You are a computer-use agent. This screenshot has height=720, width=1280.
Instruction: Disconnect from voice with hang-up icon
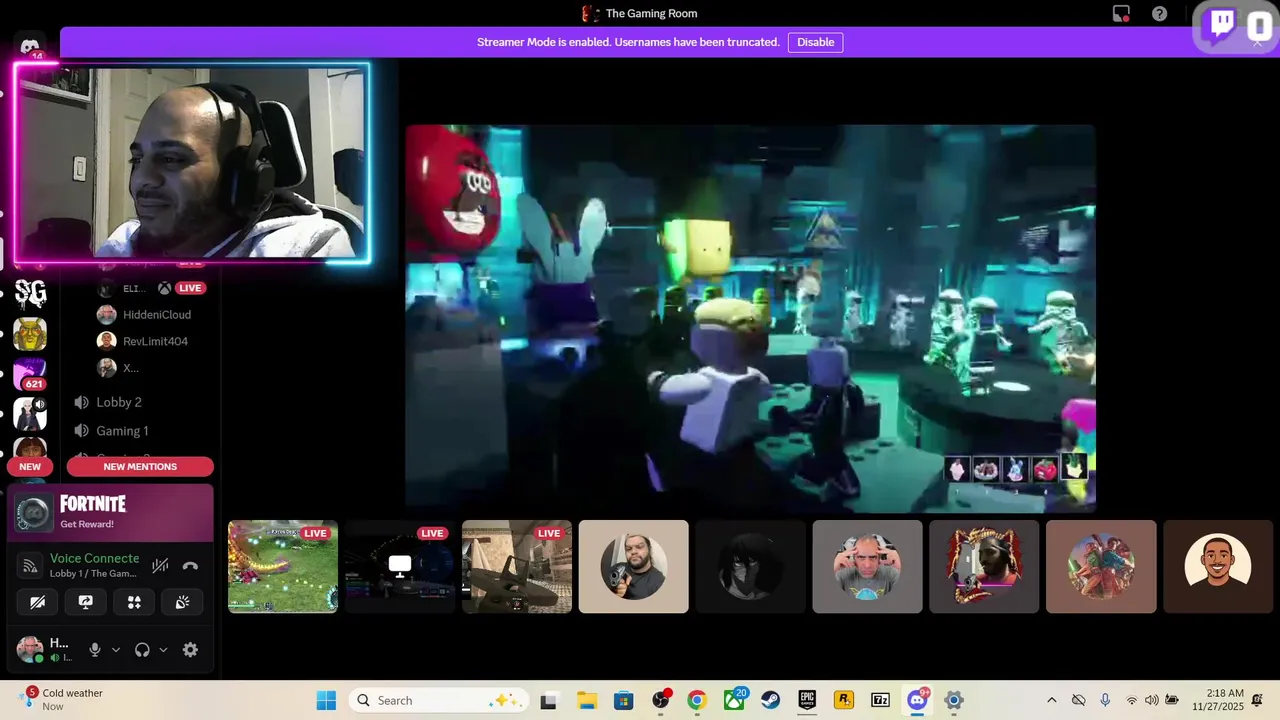point(190,566)
